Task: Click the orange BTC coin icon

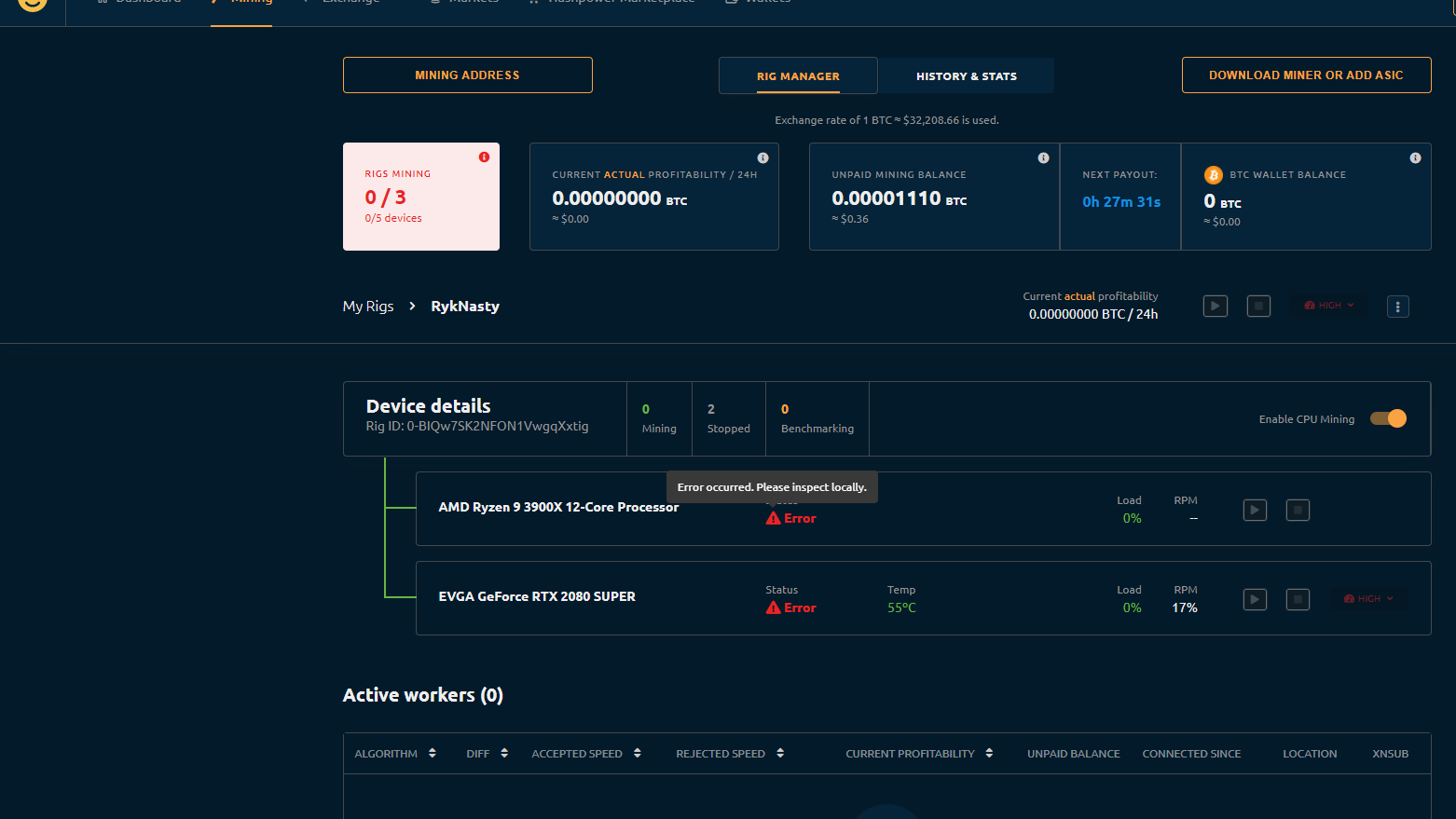Action: pyautogui.click(x=1213, y=174)
